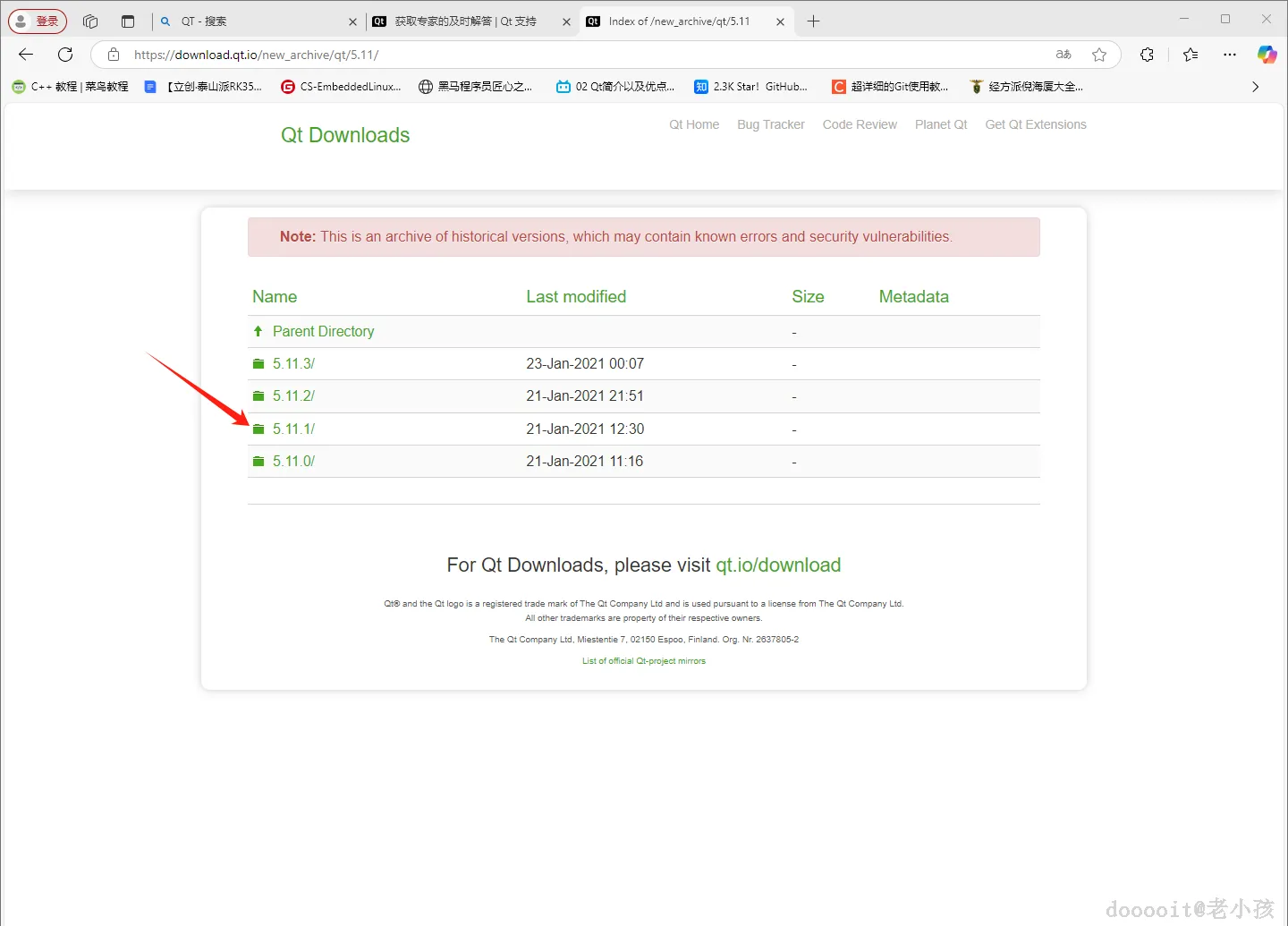Select the date '21-Jan-2021 11:16'
Image resolution: width=1288 pixels, height=926 pixels.
click(585, 462)
